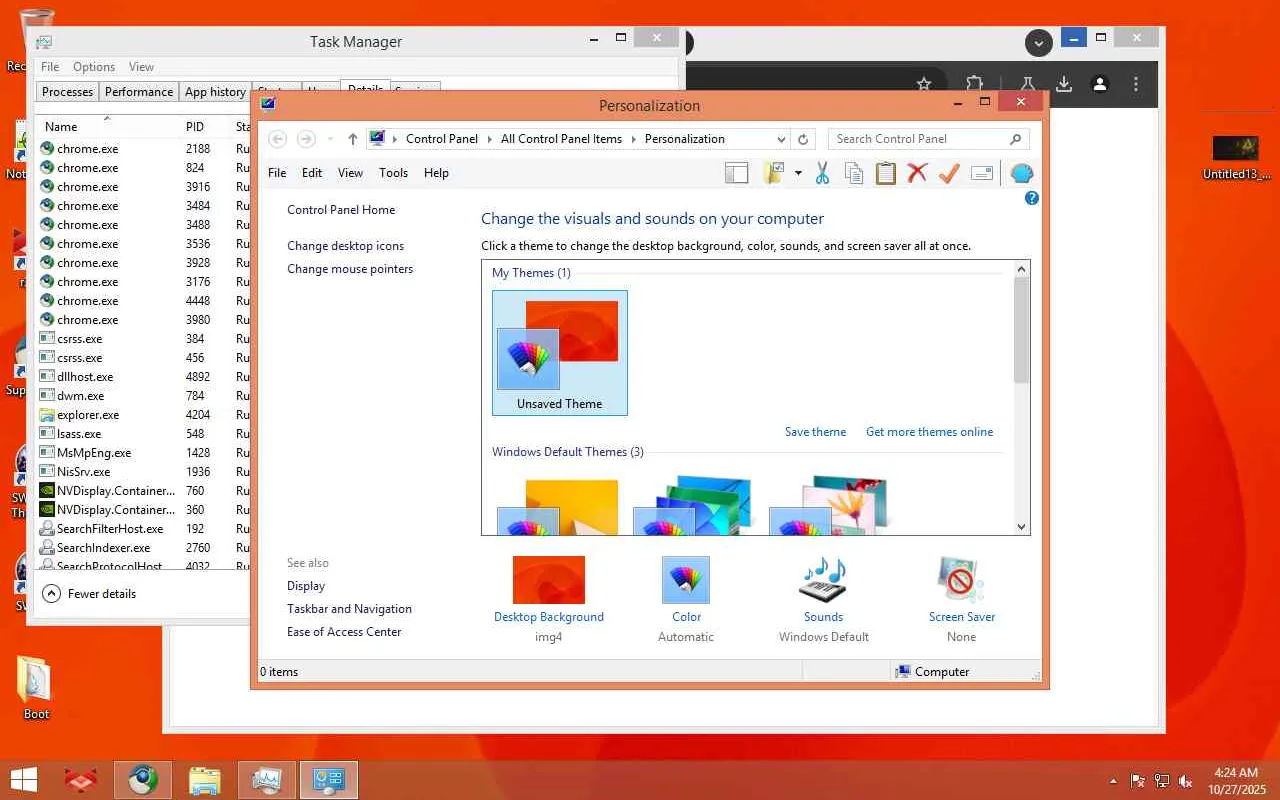Viewport: 1280px width, 800px height.
Task: Click the Cut scissors icon in Personalization toolbar
Action: tap(822, 173)
